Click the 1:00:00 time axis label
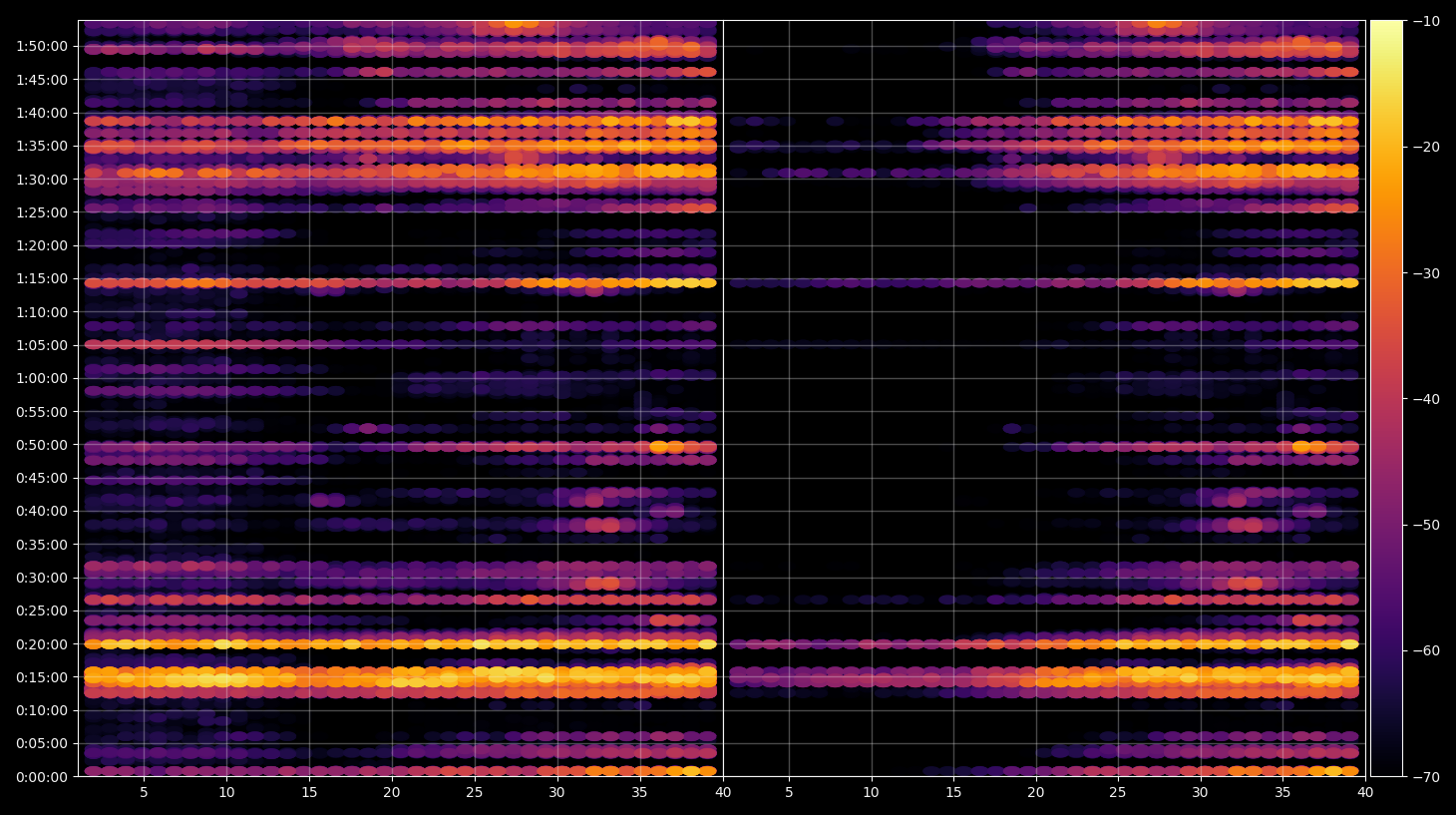The height and width of the screenshot is (815, 1456). point(42,378)
